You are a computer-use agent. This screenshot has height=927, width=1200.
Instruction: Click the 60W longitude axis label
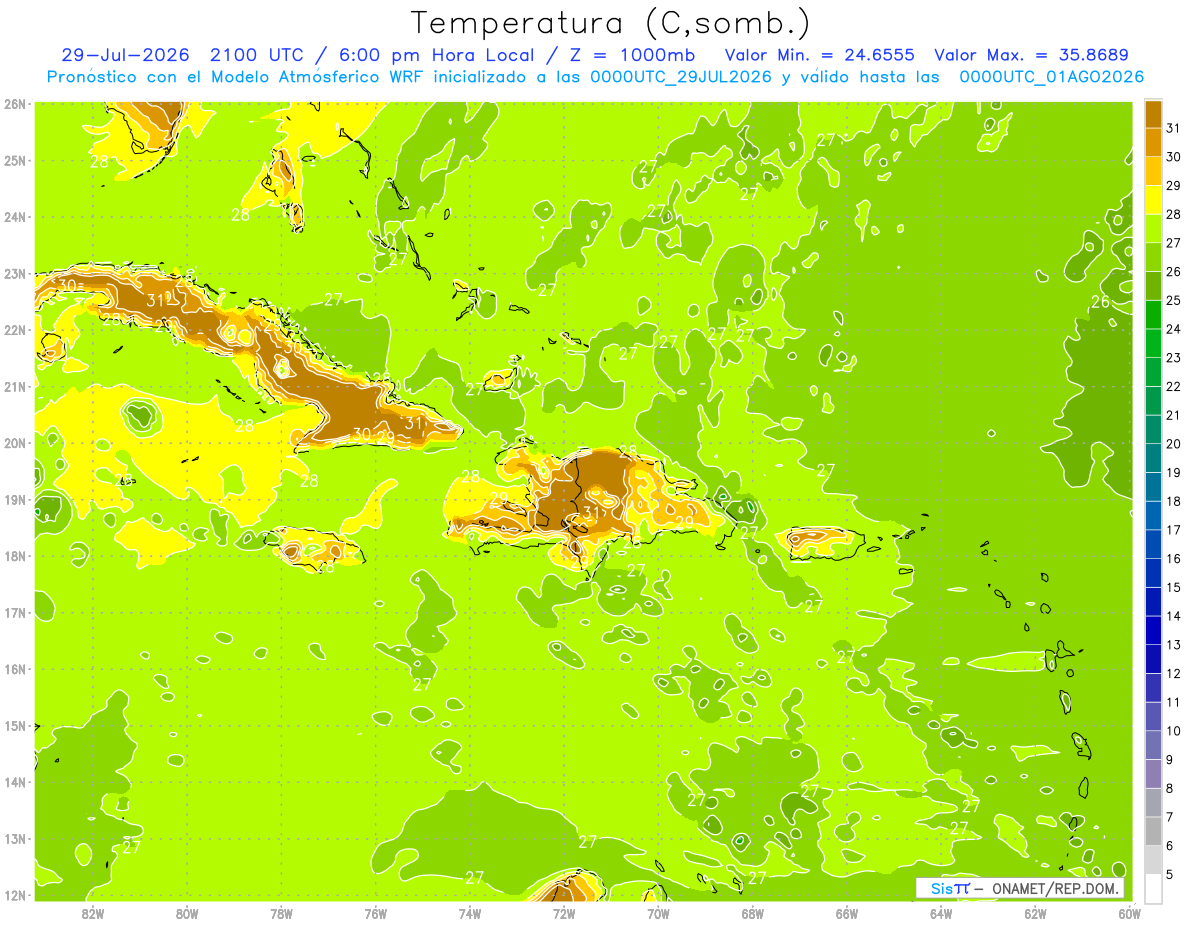click(x=1130, y=914)
